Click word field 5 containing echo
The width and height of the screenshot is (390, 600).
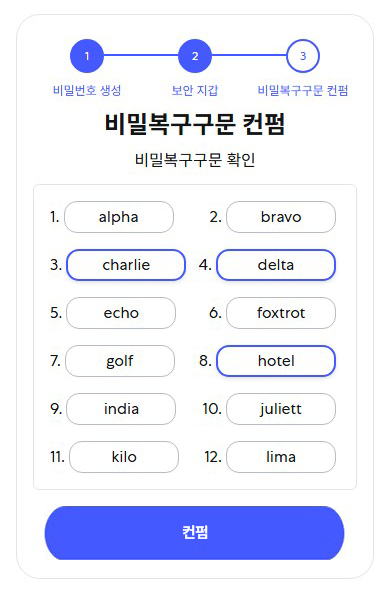[x=121, y=313]
